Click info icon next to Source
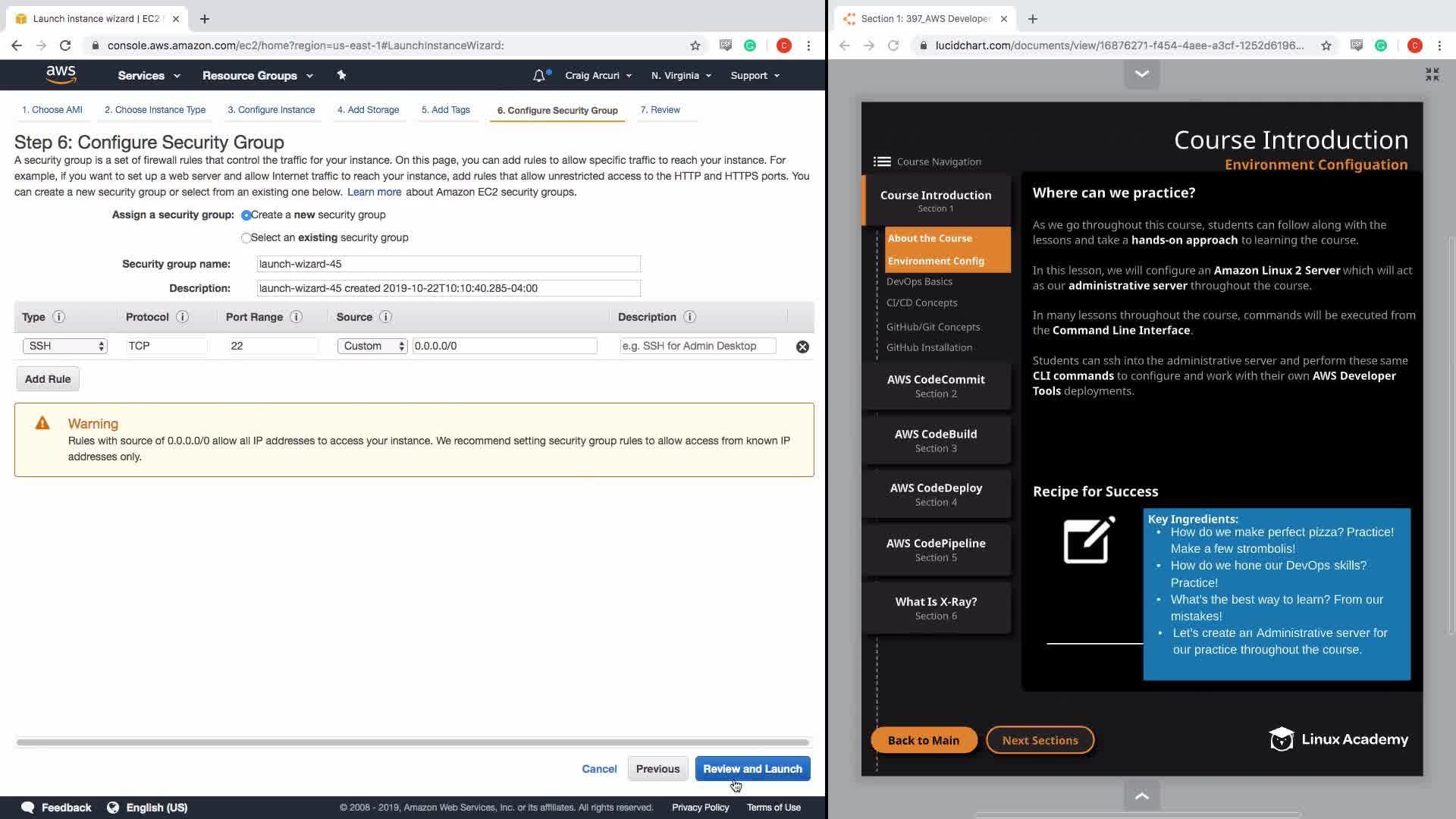This screenshot has height=819, width=1456. [385, 317]
